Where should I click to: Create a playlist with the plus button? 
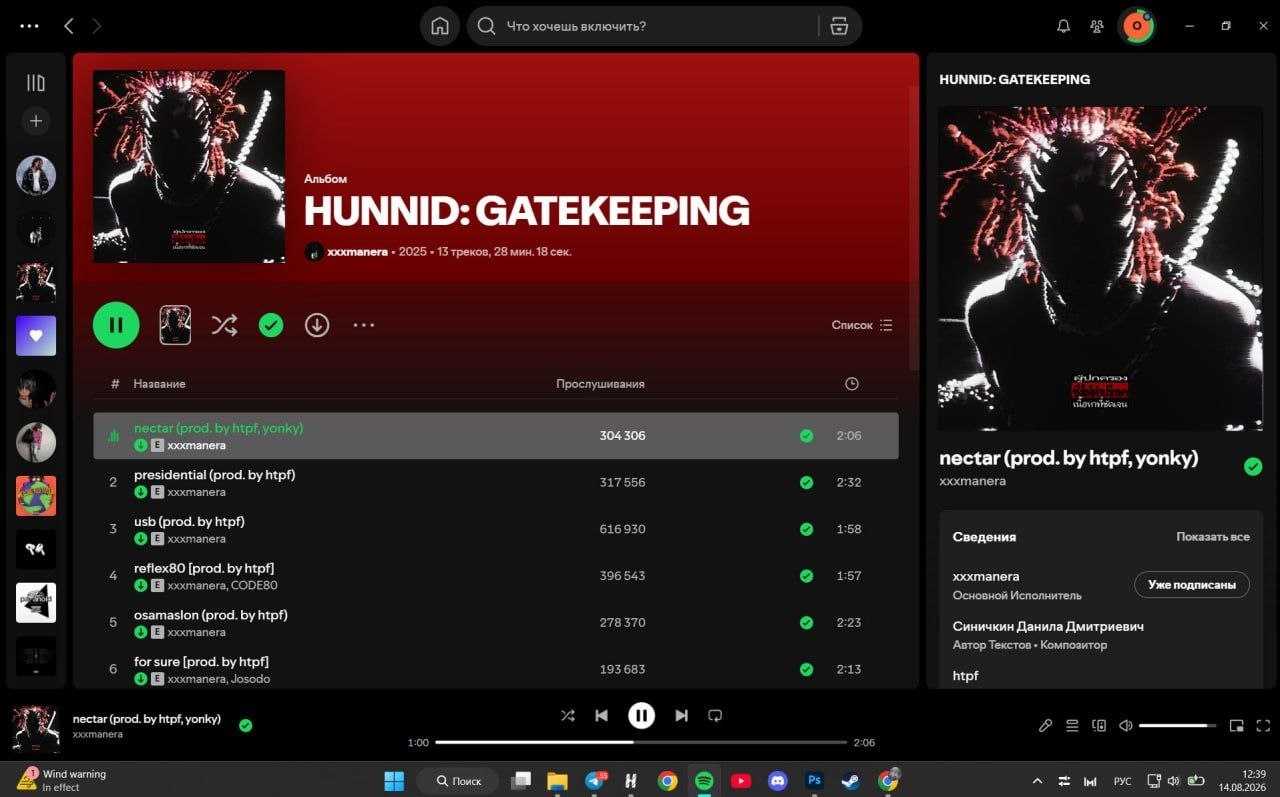[36, 121]
